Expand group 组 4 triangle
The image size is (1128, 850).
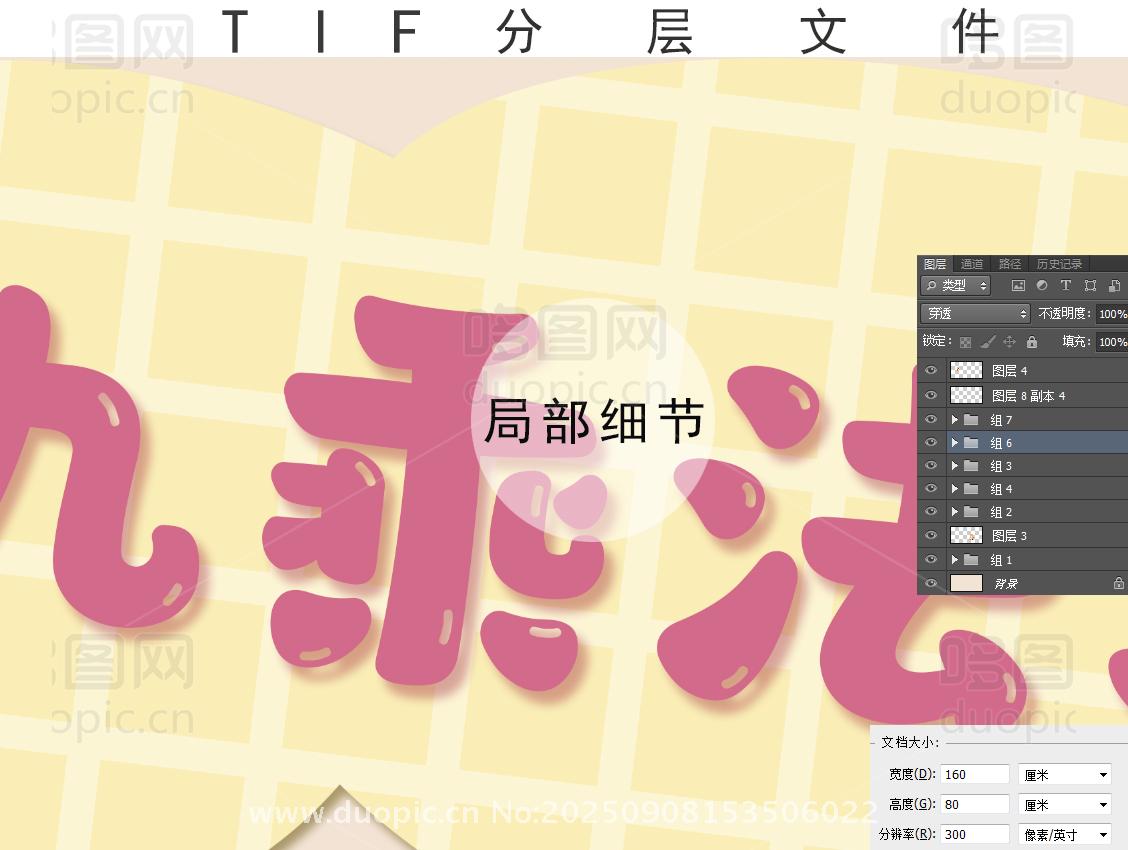[x=955, y=488]
